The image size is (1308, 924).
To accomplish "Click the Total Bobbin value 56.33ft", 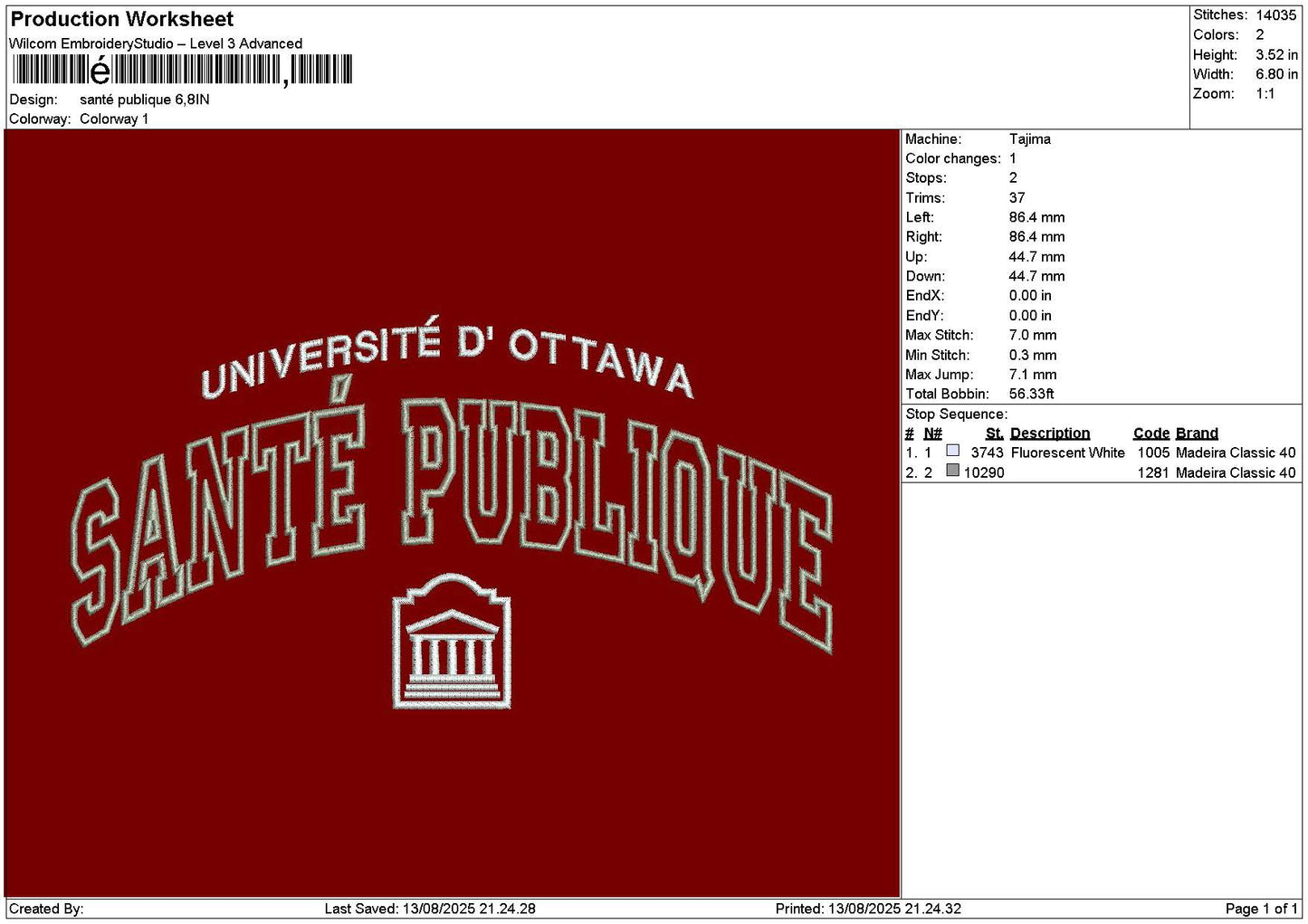I will pyautogui.click(x=1032, y=395).
